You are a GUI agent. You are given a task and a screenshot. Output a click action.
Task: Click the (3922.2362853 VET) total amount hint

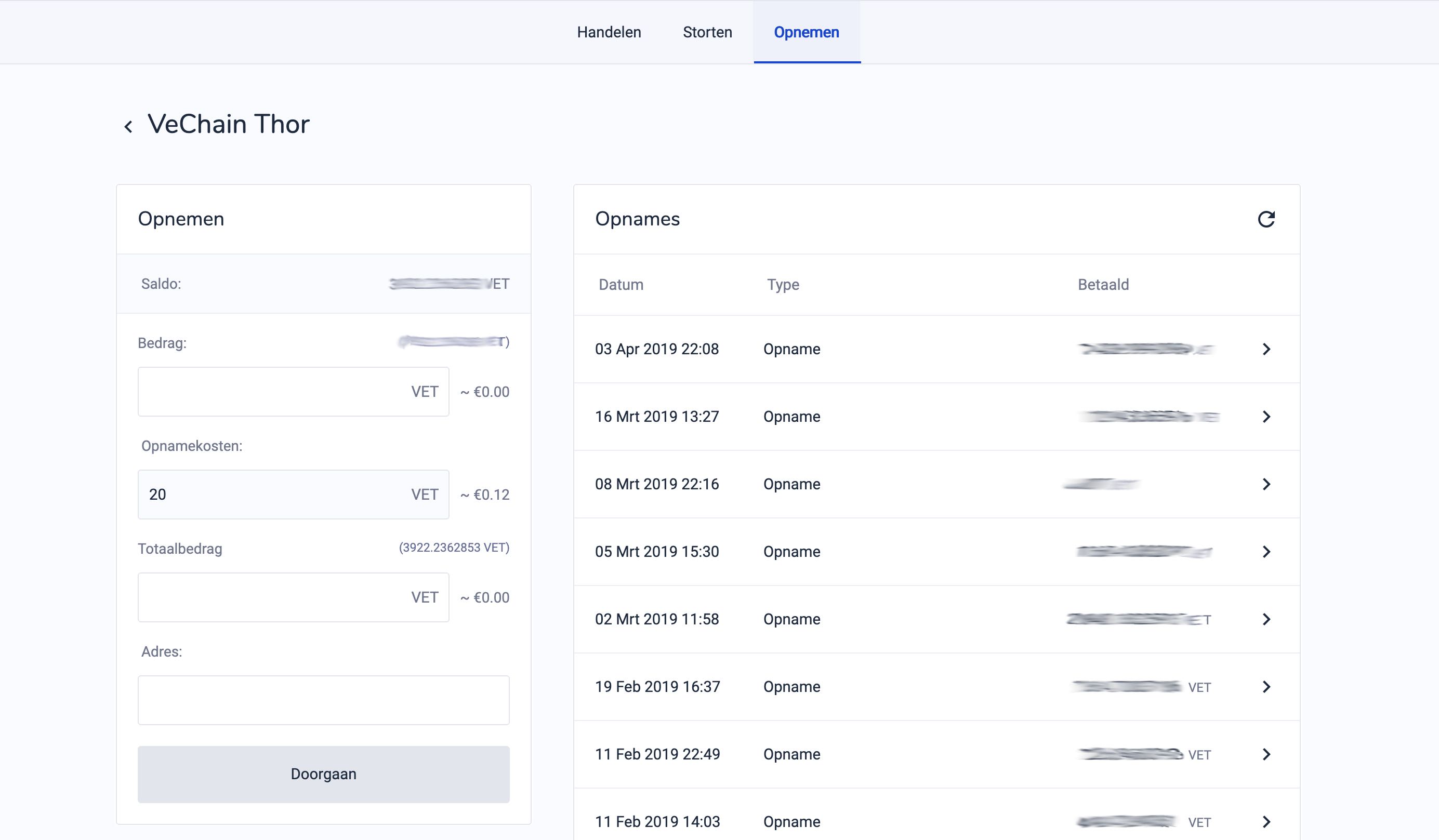click(x=454, y=548)
